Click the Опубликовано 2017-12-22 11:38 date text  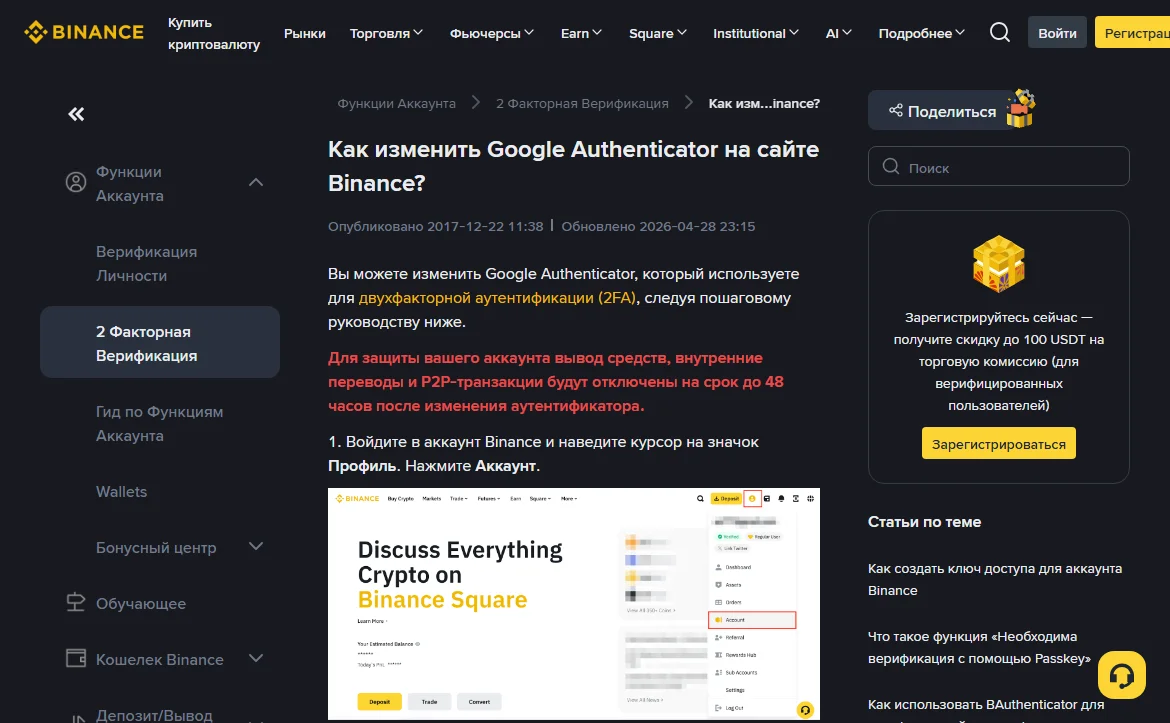click(x=436, y=226)
